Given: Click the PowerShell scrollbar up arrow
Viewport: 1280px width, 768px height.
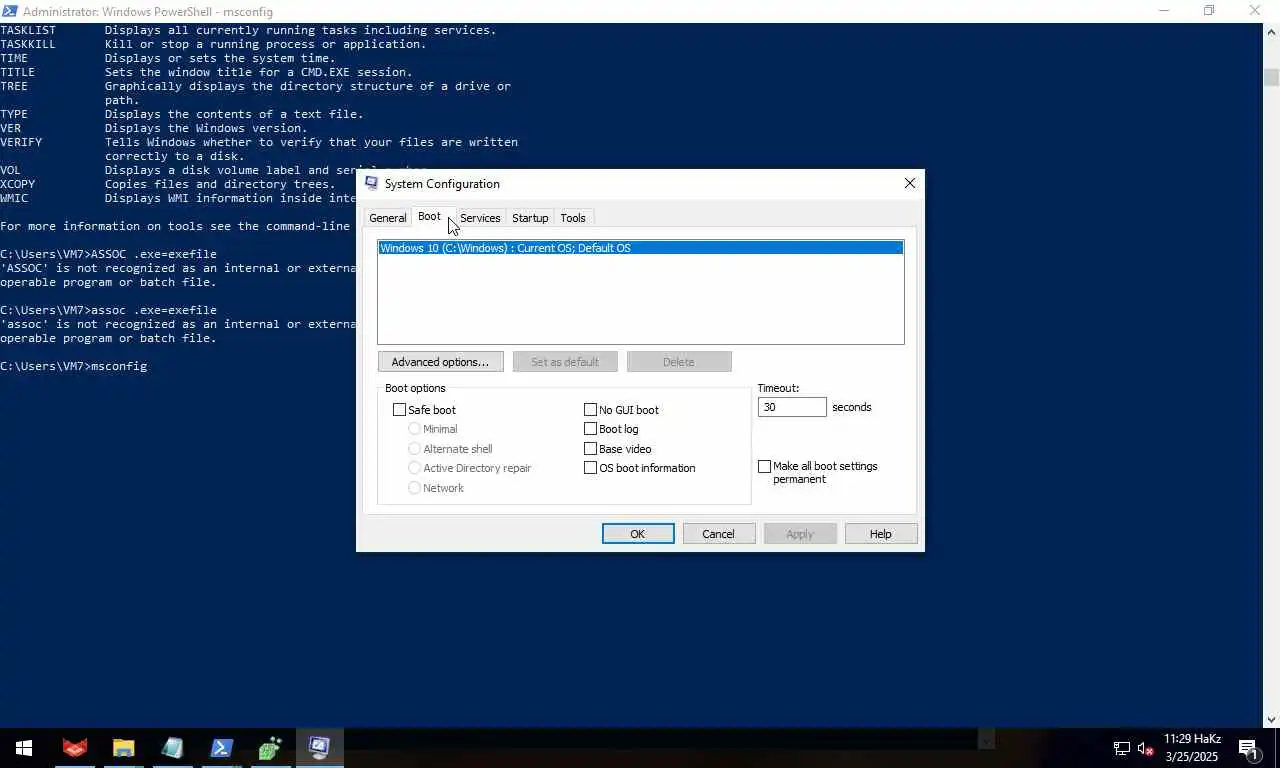Looking at the screenshot, I should tap(1271, 31).
